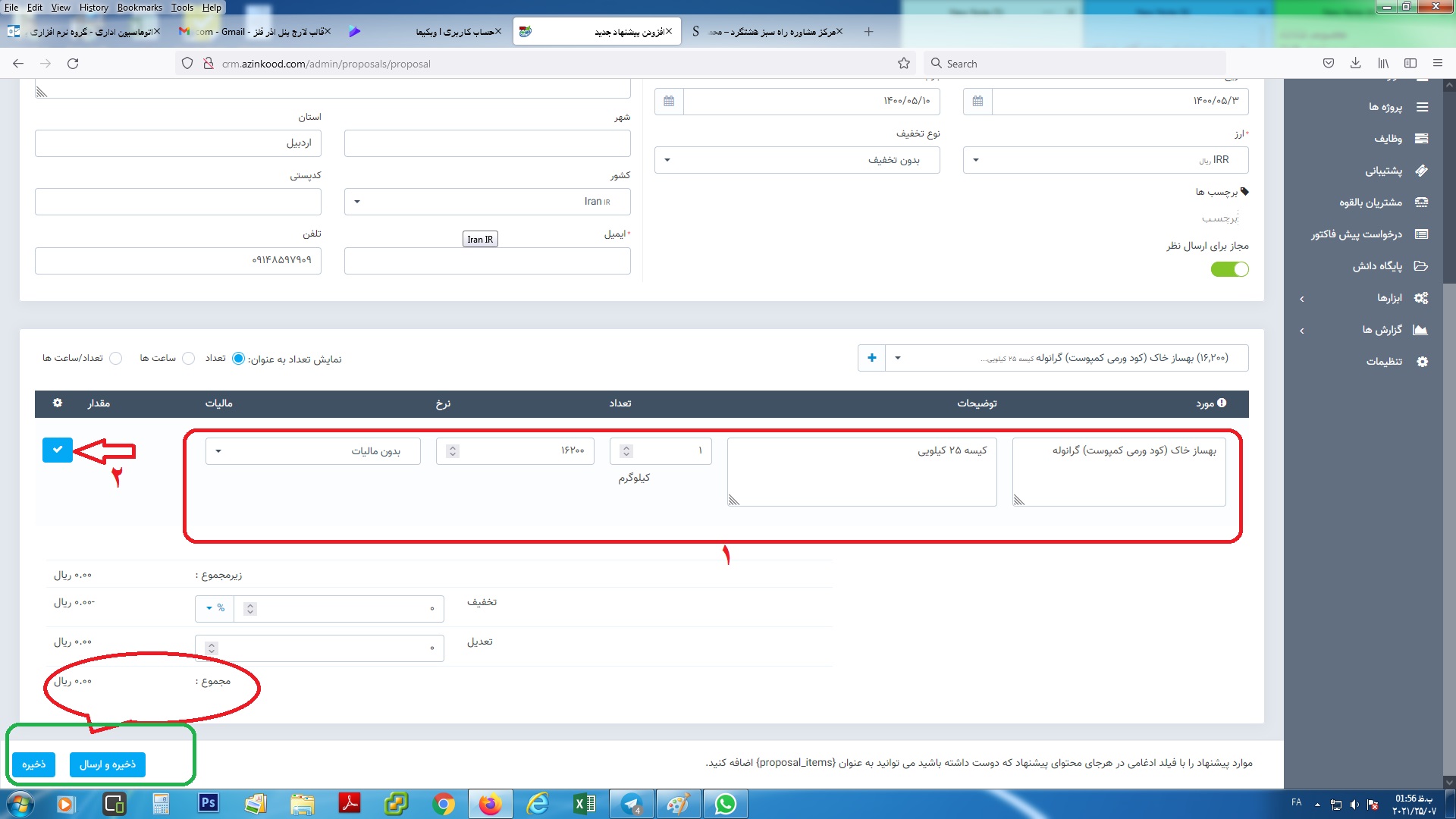Image resolution: width=1456 pixels, height=819 pixels.
Task: Open the بدون مالیات tax dropdown
Action: pos(312,451)
